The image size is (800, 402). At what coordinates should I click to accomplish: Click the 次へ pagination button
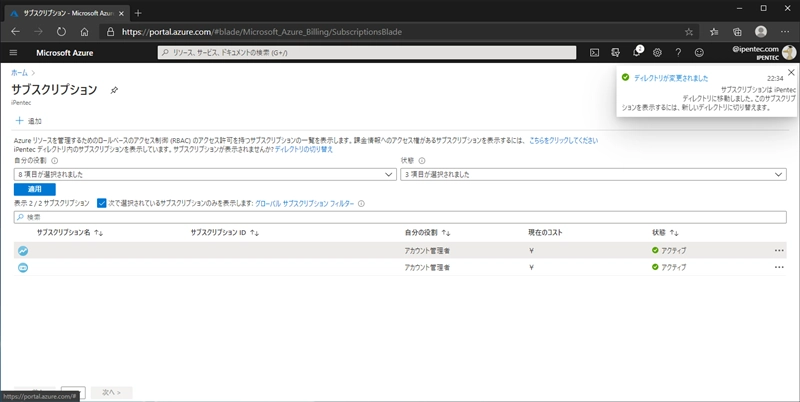click(112, 393)
